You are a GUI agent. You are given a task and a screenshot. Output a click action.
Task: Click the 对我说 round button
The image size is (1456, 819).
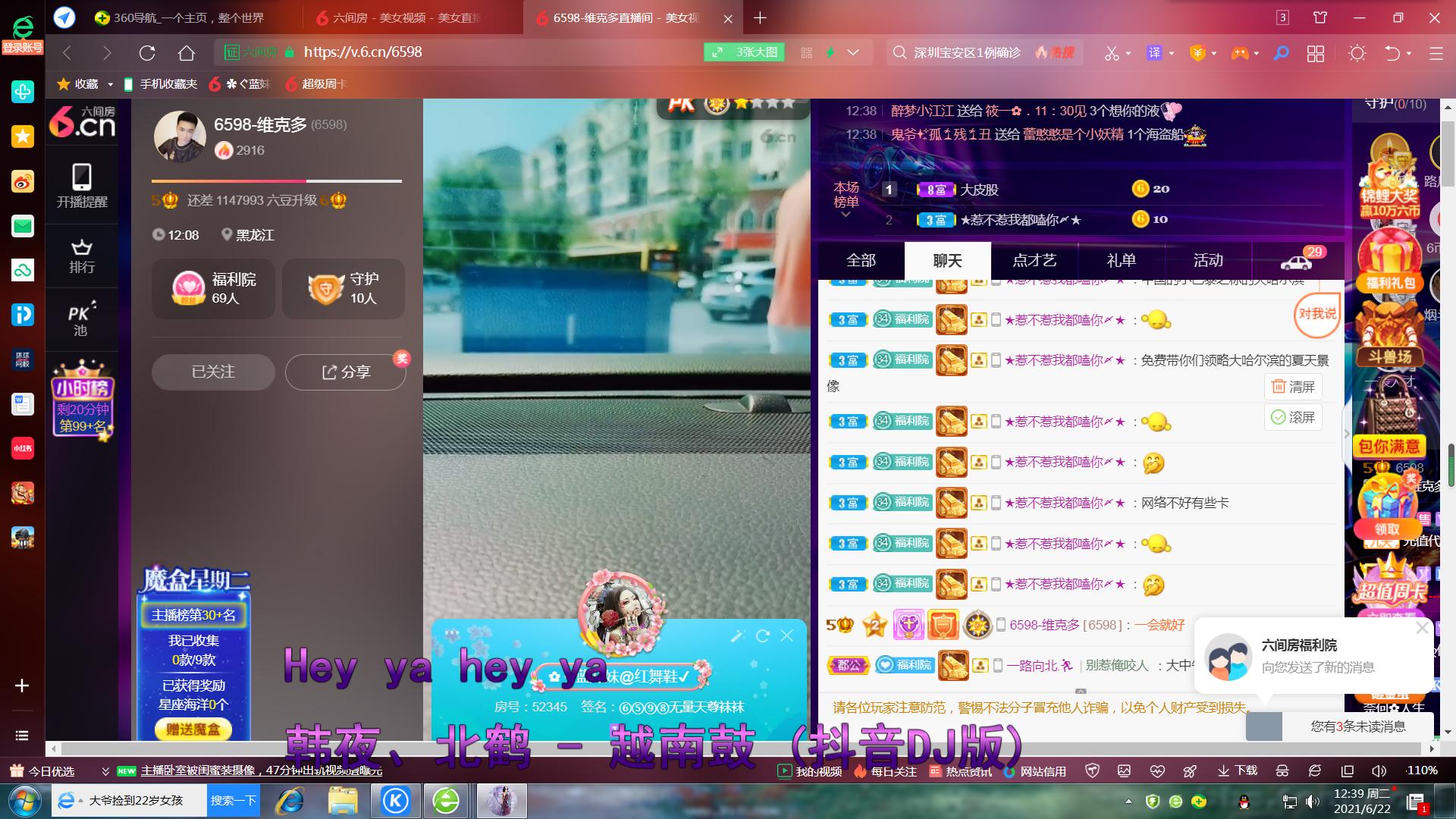point(1316,314)
